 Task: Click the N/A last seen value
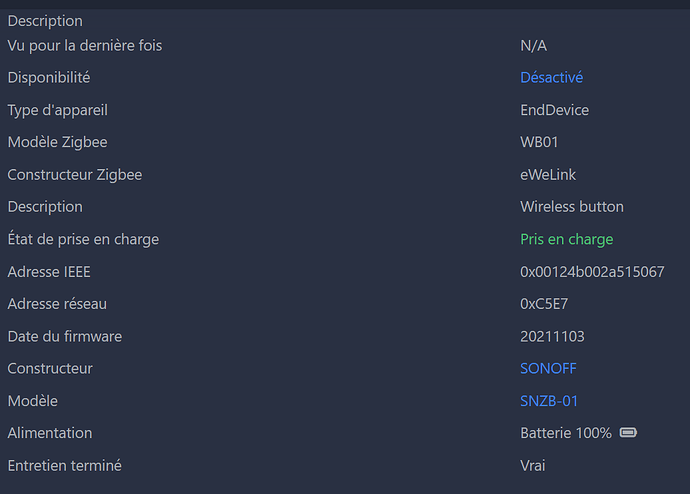pos(533,45)
